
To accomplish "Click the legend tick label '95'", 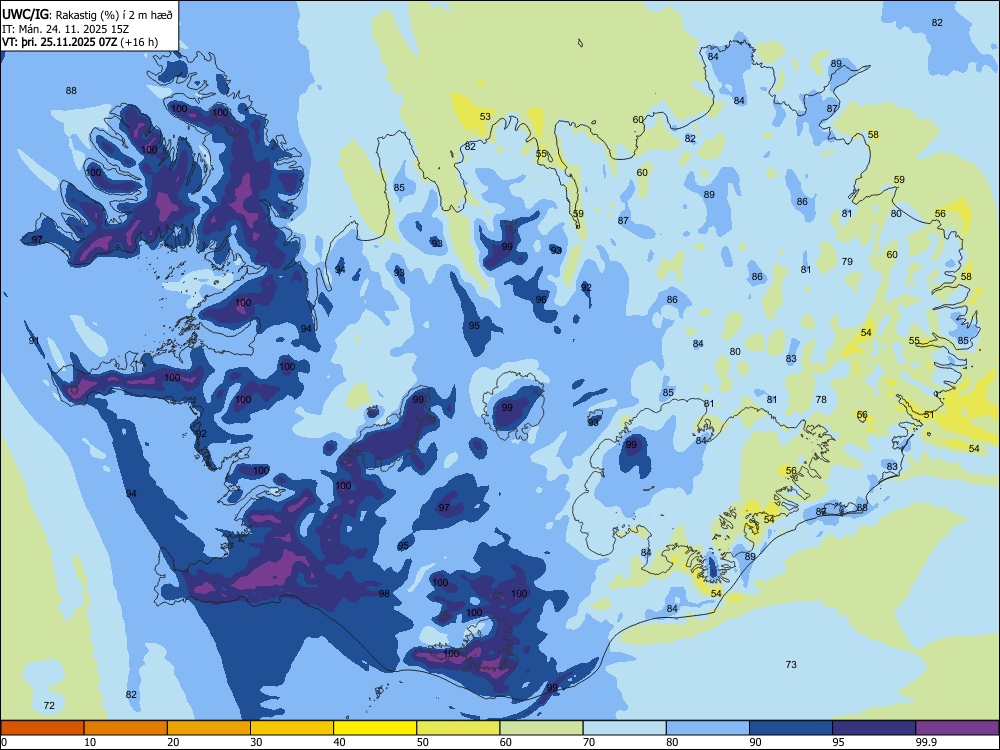I will 838,742.
